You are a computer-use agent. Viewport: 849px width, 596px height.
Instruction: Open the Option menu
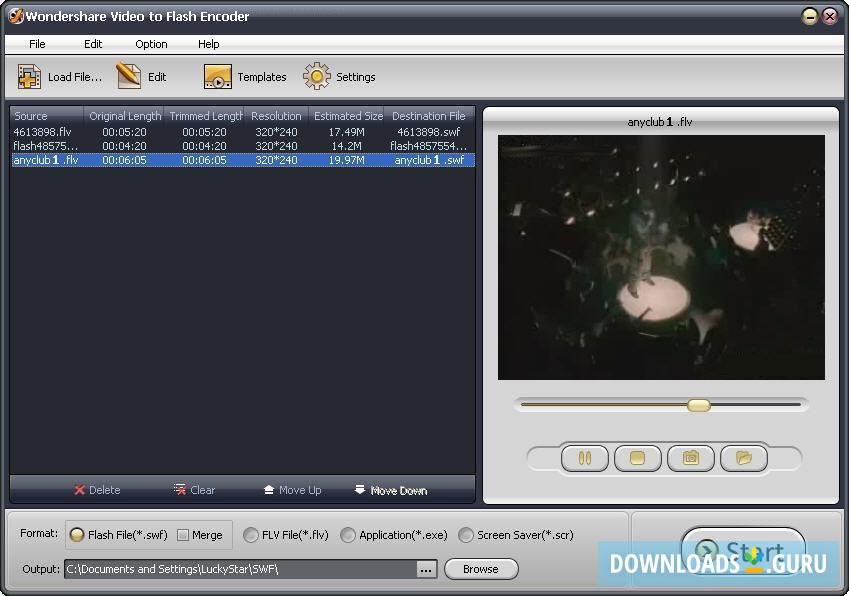click(150, 44)
